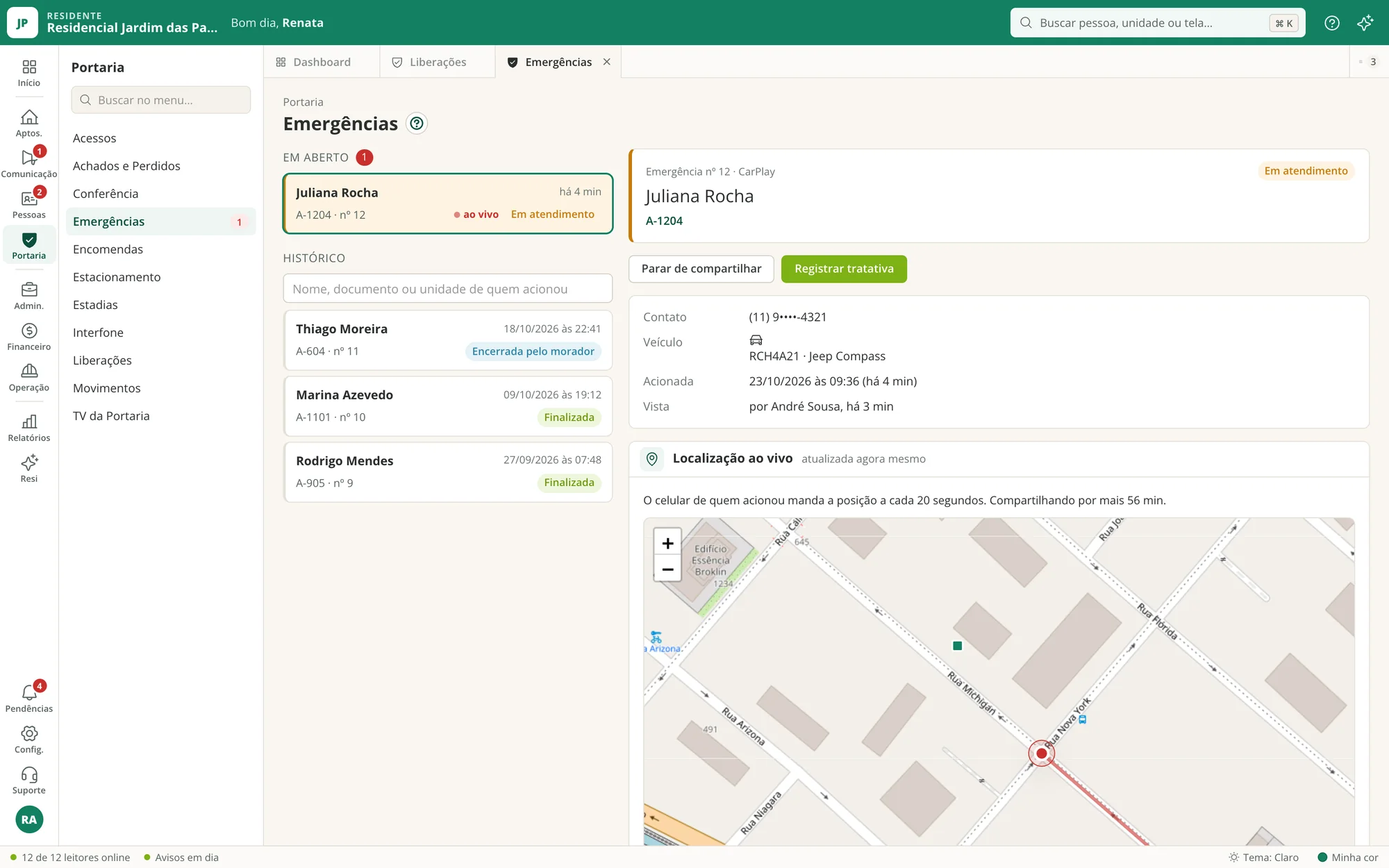Image resolution: width=1389 pixels, height=868 pixels.
Task: Open the tab counter showing 3
Action: click(1368, 62)
